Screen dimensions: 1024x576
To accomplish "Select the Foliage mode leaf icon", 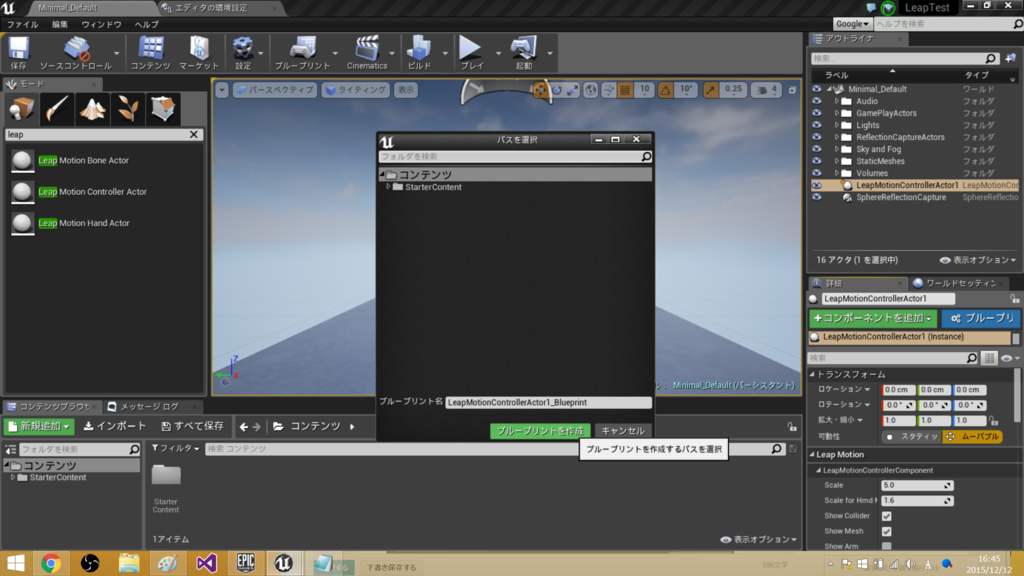I will click(x=127, y=108).
